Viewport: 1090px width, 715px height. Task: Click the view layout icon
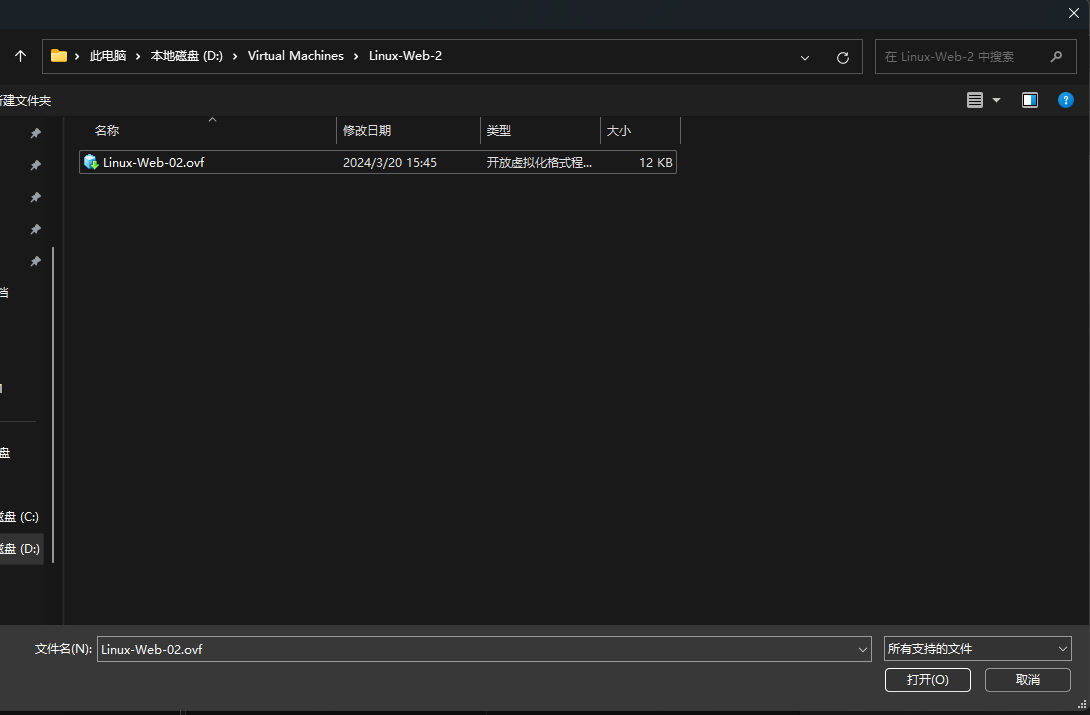975,100
